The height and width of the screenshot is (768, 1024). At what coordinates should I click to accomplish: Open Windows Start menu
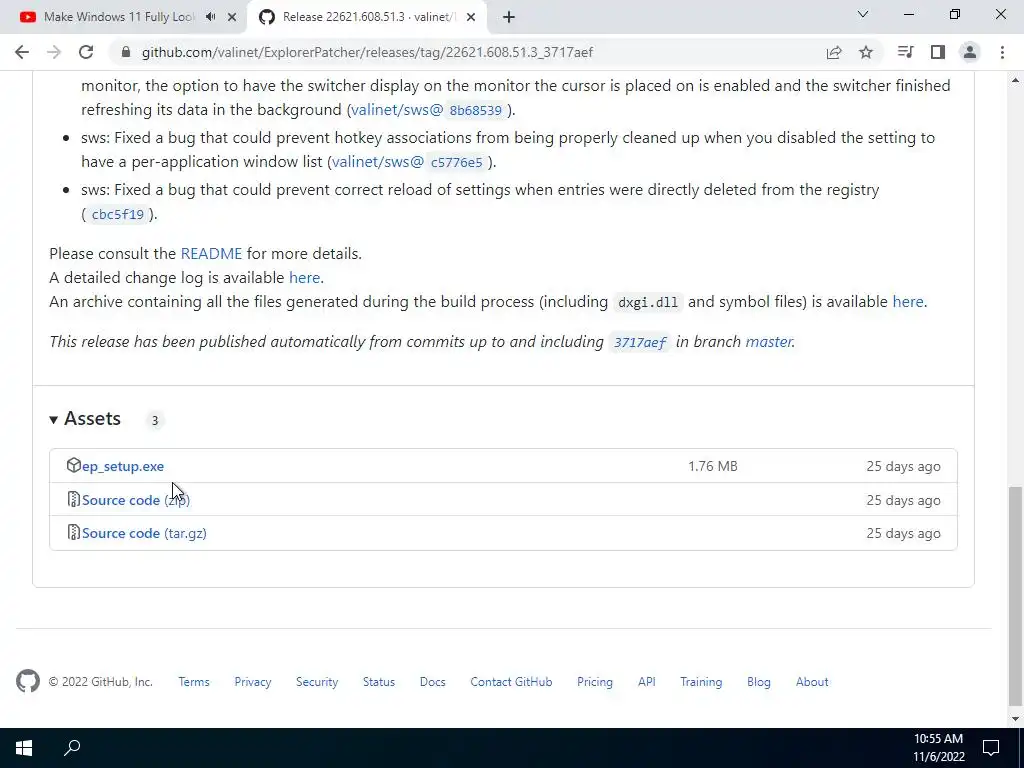click(x=24, y=748)
